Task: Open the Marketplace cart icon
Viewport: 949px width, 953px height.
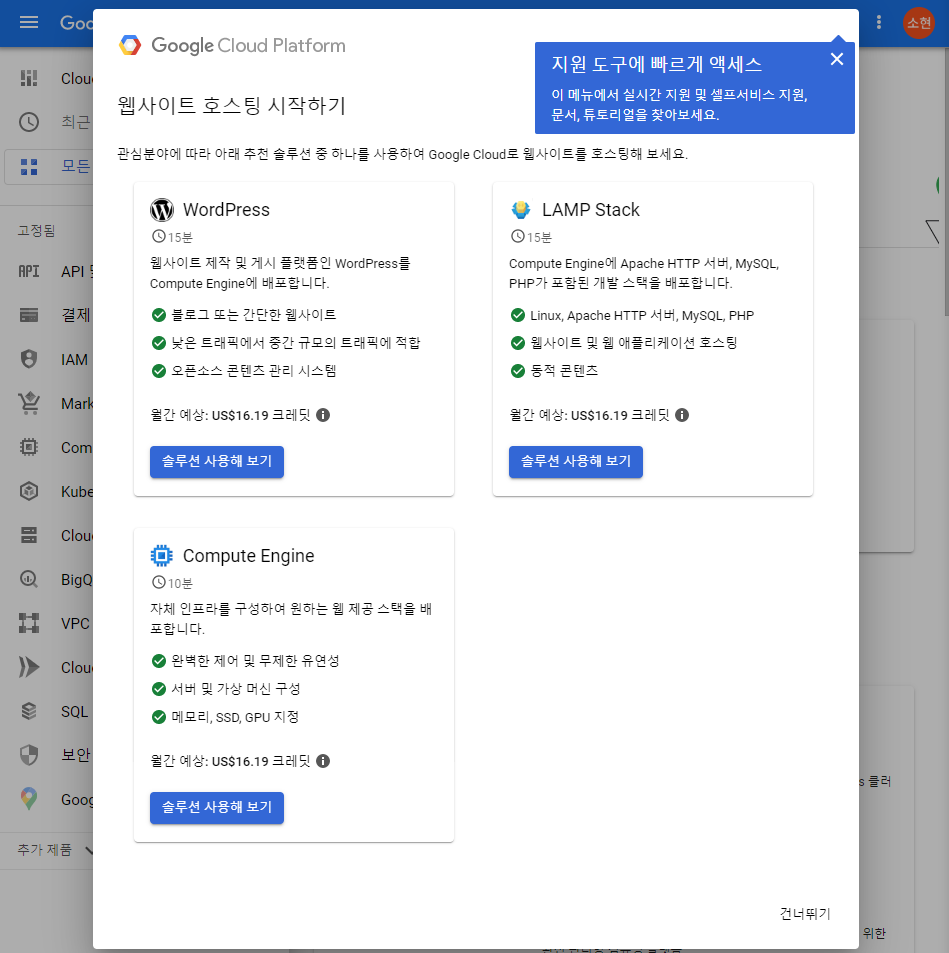Action: [x=29, y=403]
